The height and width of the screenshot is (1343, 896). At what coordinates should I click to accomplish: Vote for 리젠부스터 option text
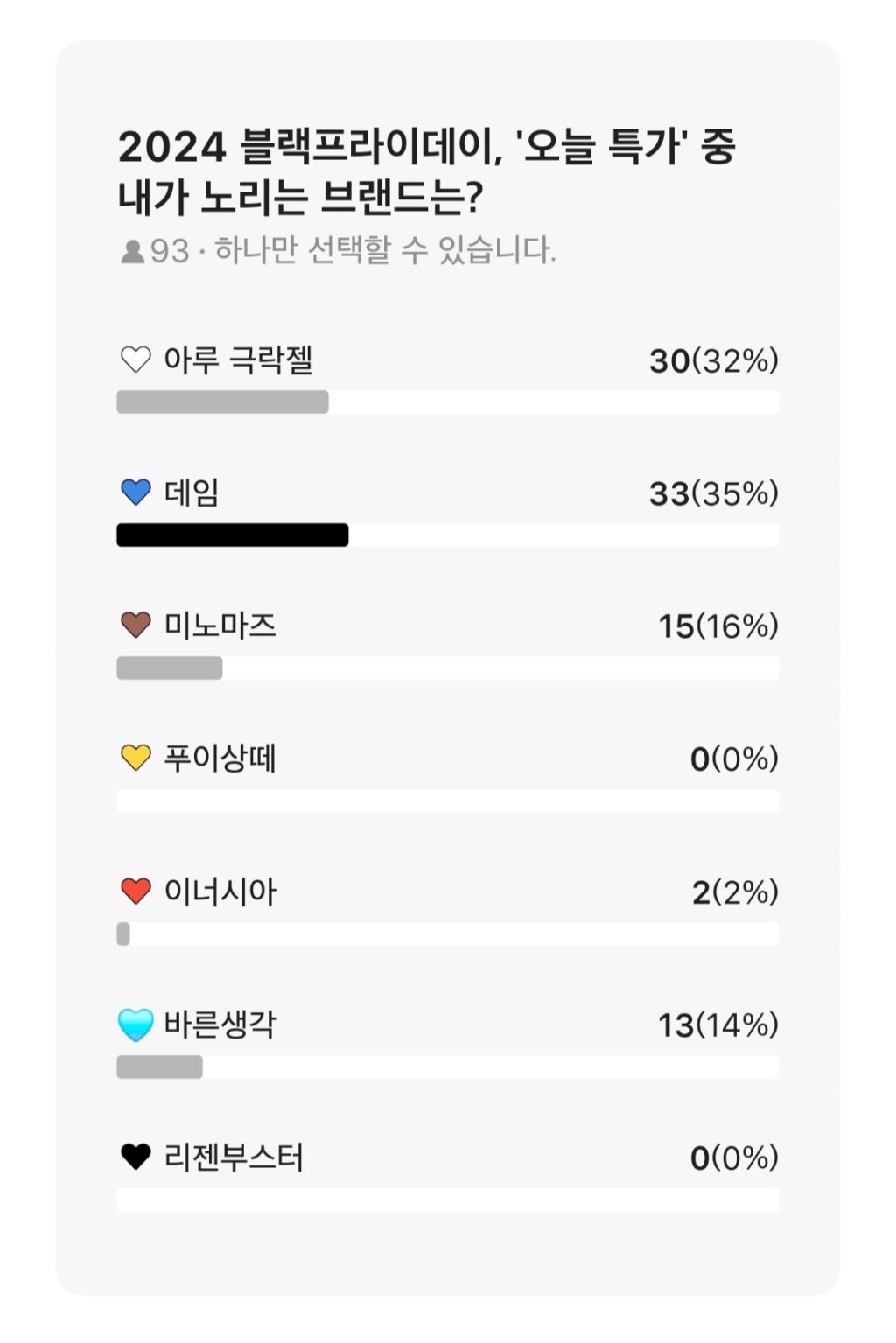[234, 1158]
